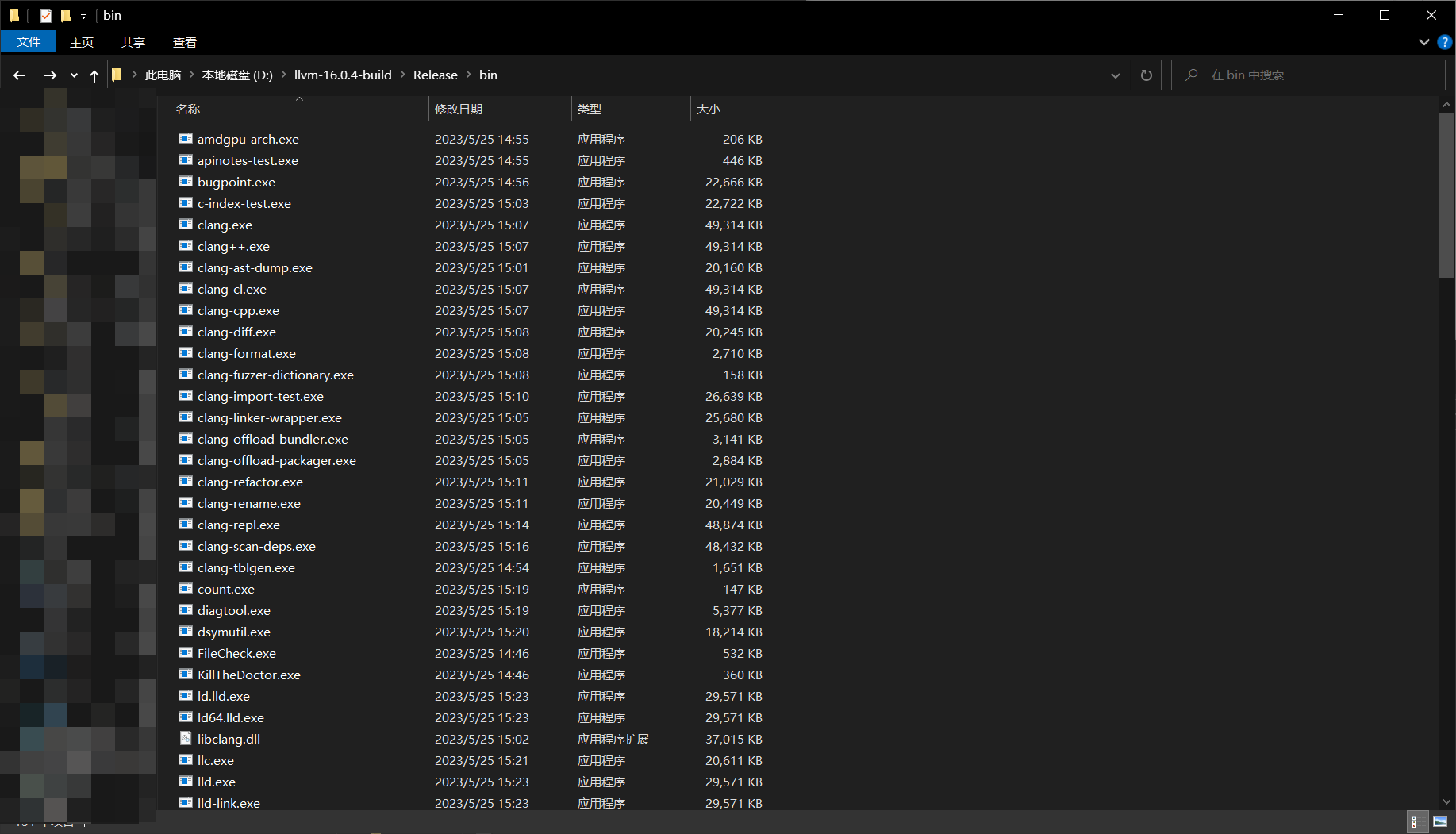Select clang-fuzzer-dictionary.exe file name
Screen dimensions: 1456x834
[275, 375]
